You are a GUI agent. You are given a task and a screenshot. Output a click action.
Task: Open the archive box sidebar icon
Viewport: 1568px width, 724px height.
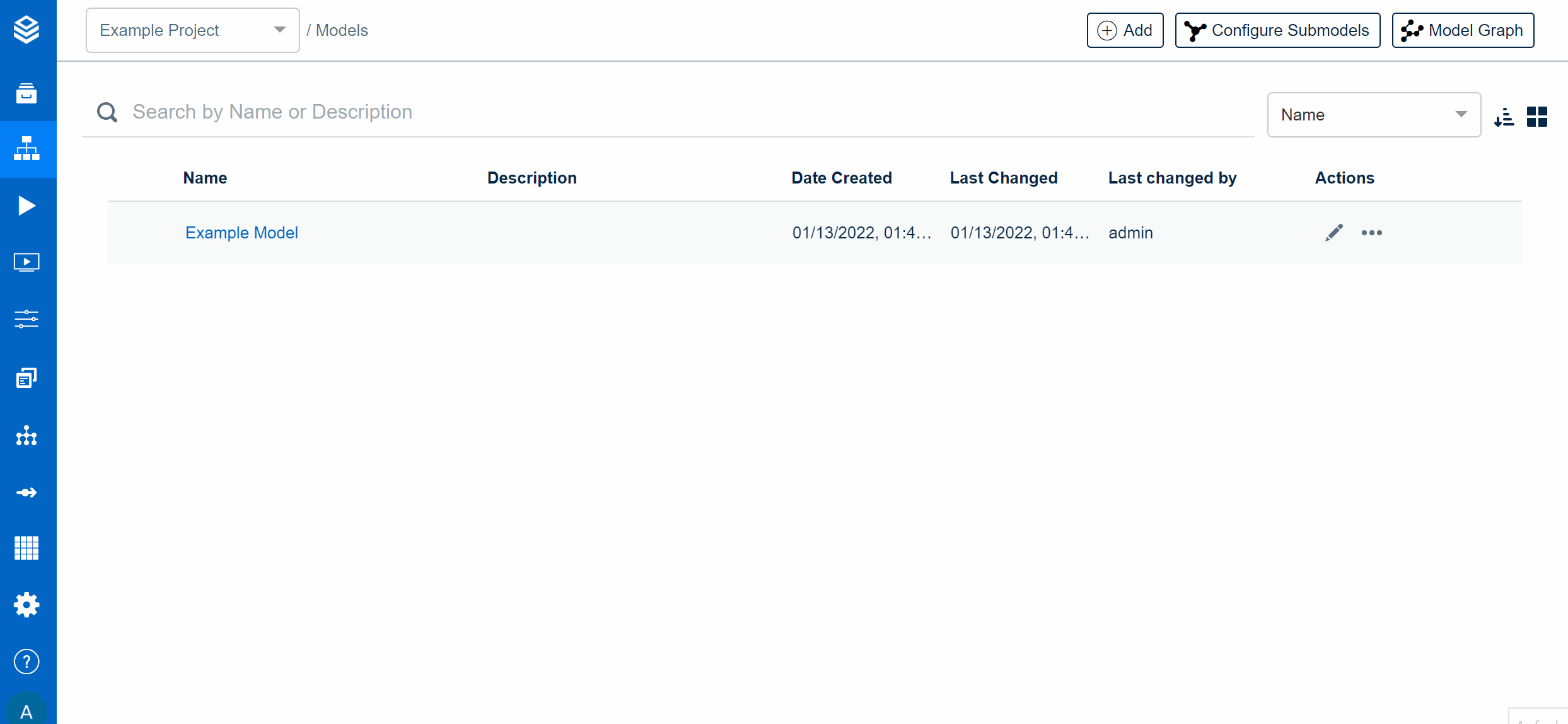click(x=26, y=93)
